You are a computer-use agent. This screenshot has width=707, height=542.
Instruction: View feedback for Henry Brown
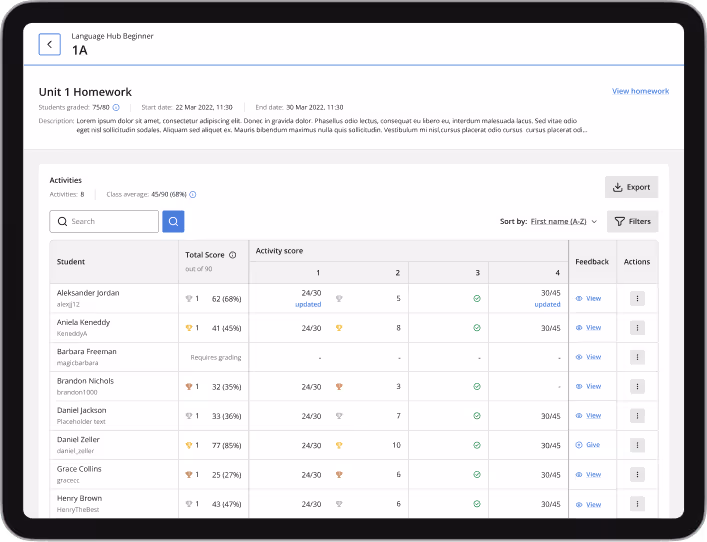588,505
